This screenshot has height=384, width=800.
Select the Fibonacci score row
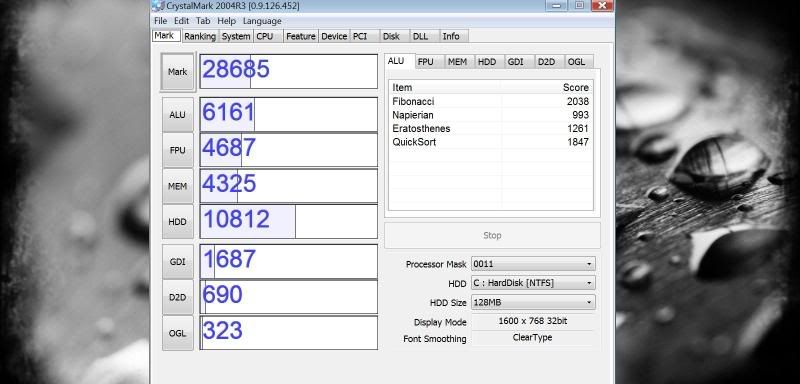(490, 101)
